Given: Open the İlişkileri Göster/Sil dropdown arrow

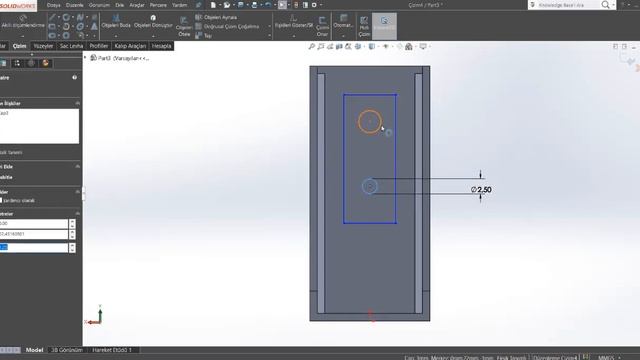Looking at the screenshot, I should click(293, 36).
